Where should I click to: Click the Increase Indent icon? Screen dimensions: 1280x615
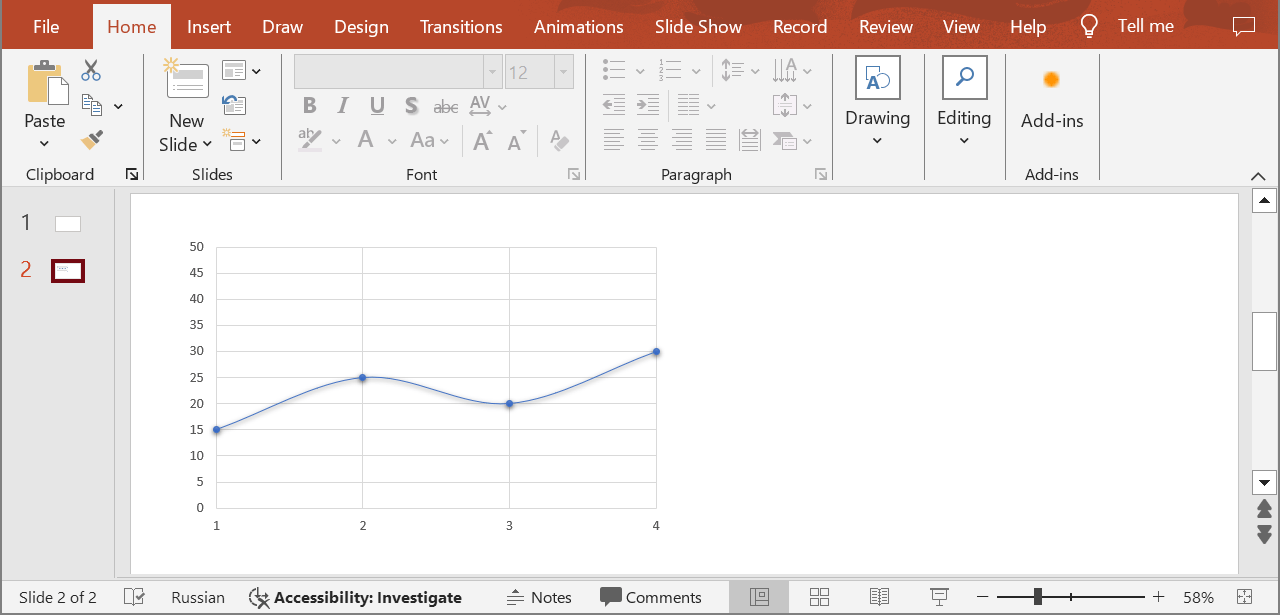[648, 105]
